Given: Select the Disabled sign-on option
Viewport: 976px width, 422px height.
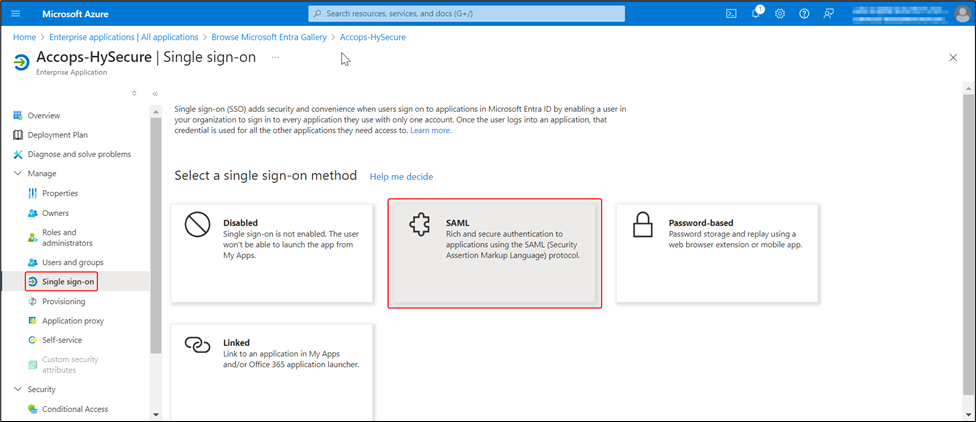Looking at the screenshot, I should [272, 253].
